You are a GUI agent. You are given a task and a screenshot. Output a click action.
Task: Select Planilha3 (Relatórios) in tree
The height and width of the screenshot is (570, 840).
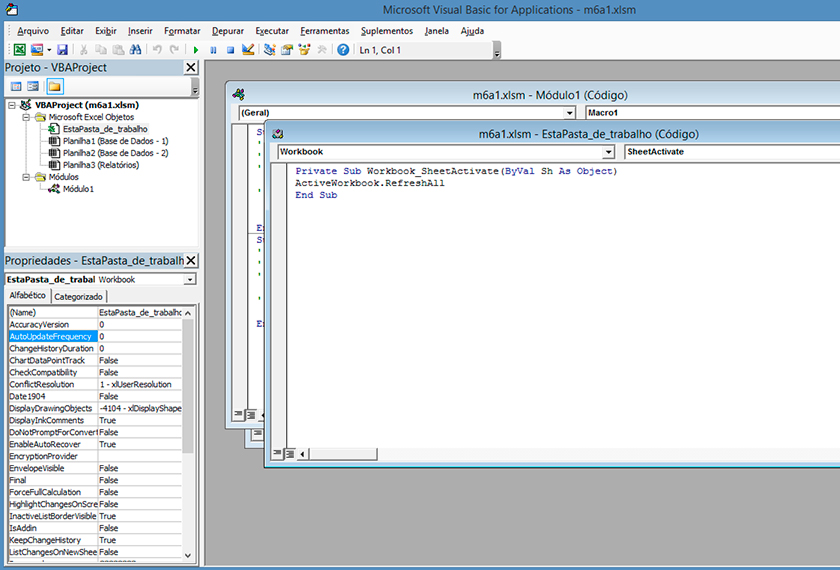[101, 165]
